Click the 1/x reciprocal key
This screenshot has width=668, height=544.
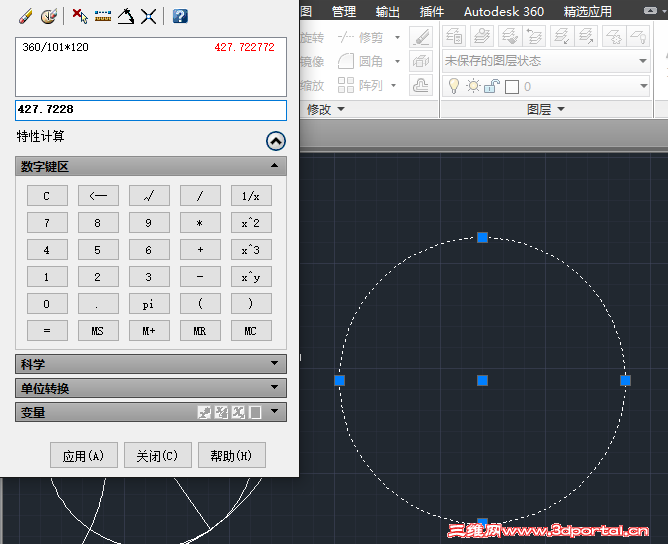[x=251, y=196]
